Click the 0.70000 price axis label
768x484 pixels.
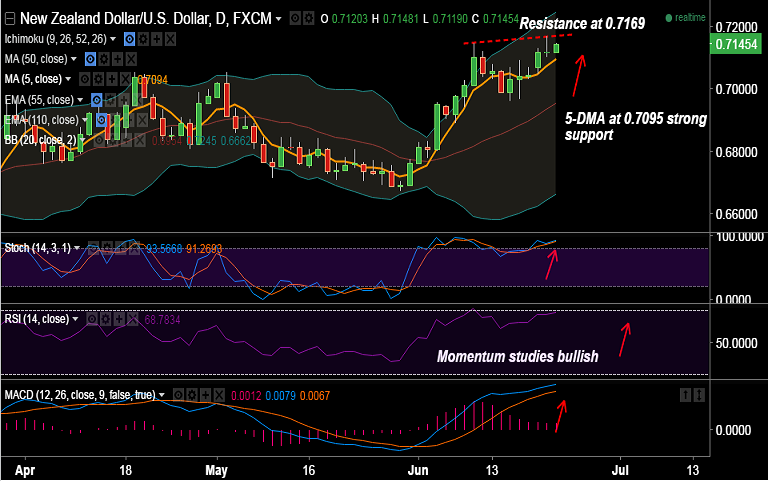[x=736, y=90]
